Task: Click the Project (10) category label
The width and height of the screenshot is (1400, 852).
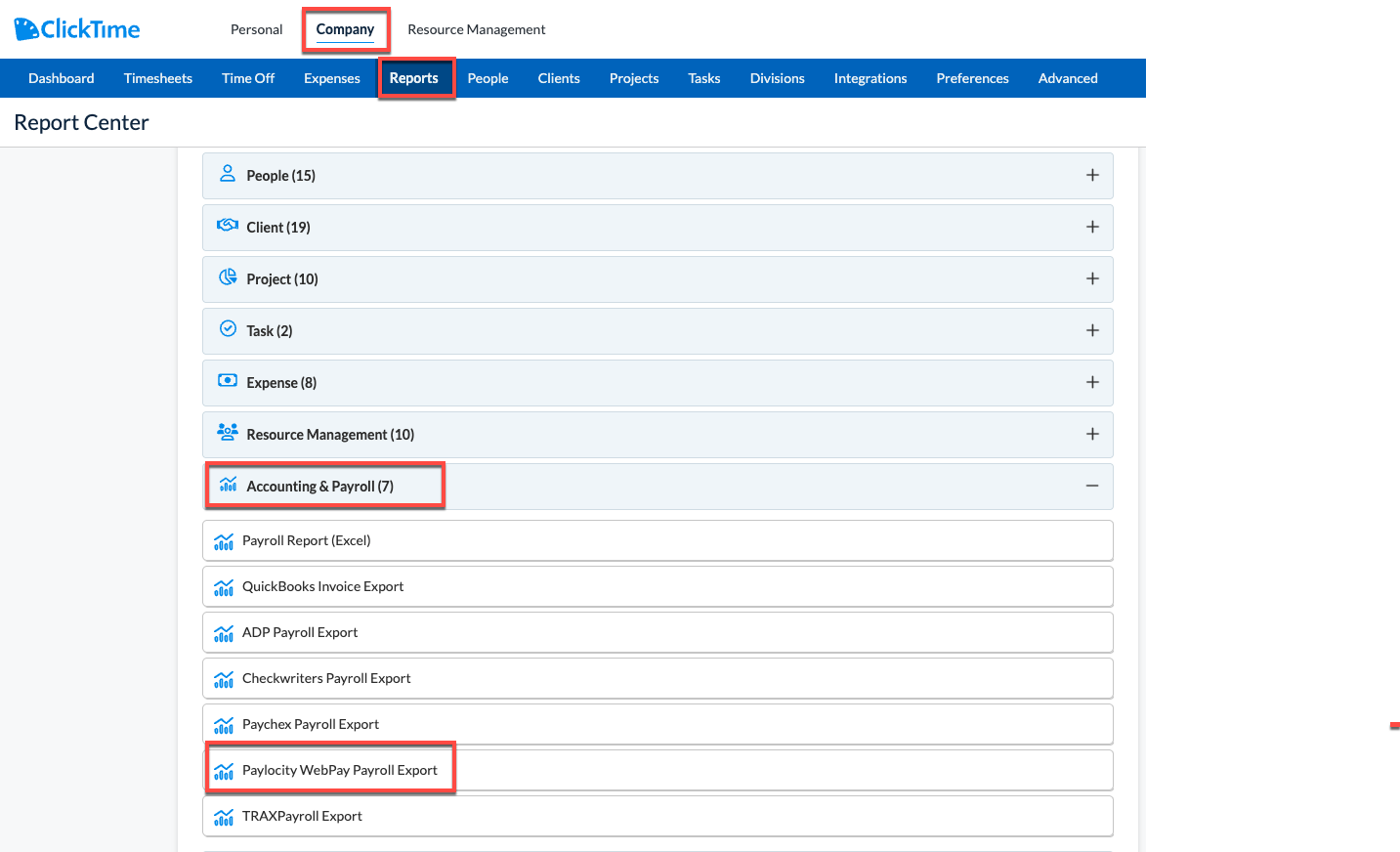Action: (282, 279)
